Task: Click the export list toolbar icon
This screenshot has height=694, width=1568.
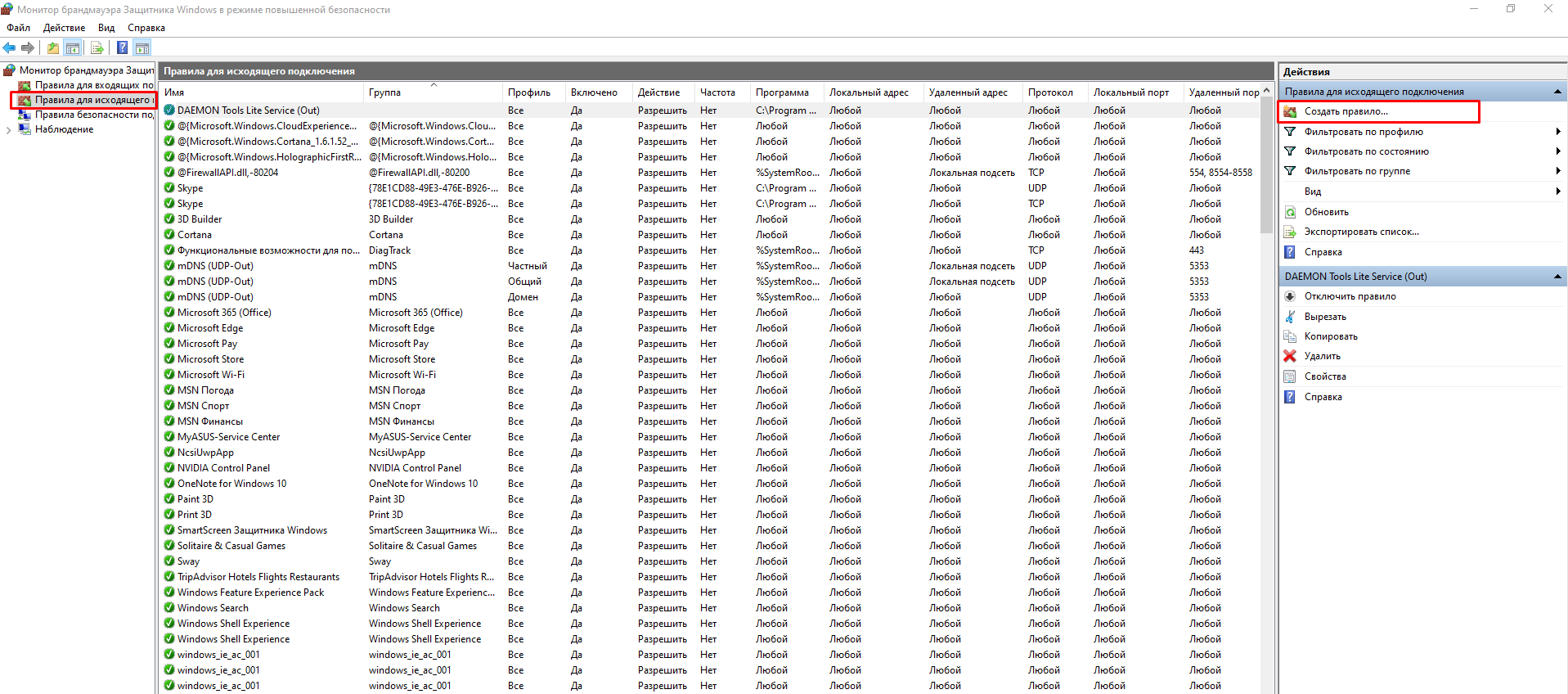Action: tap(97, 47)
